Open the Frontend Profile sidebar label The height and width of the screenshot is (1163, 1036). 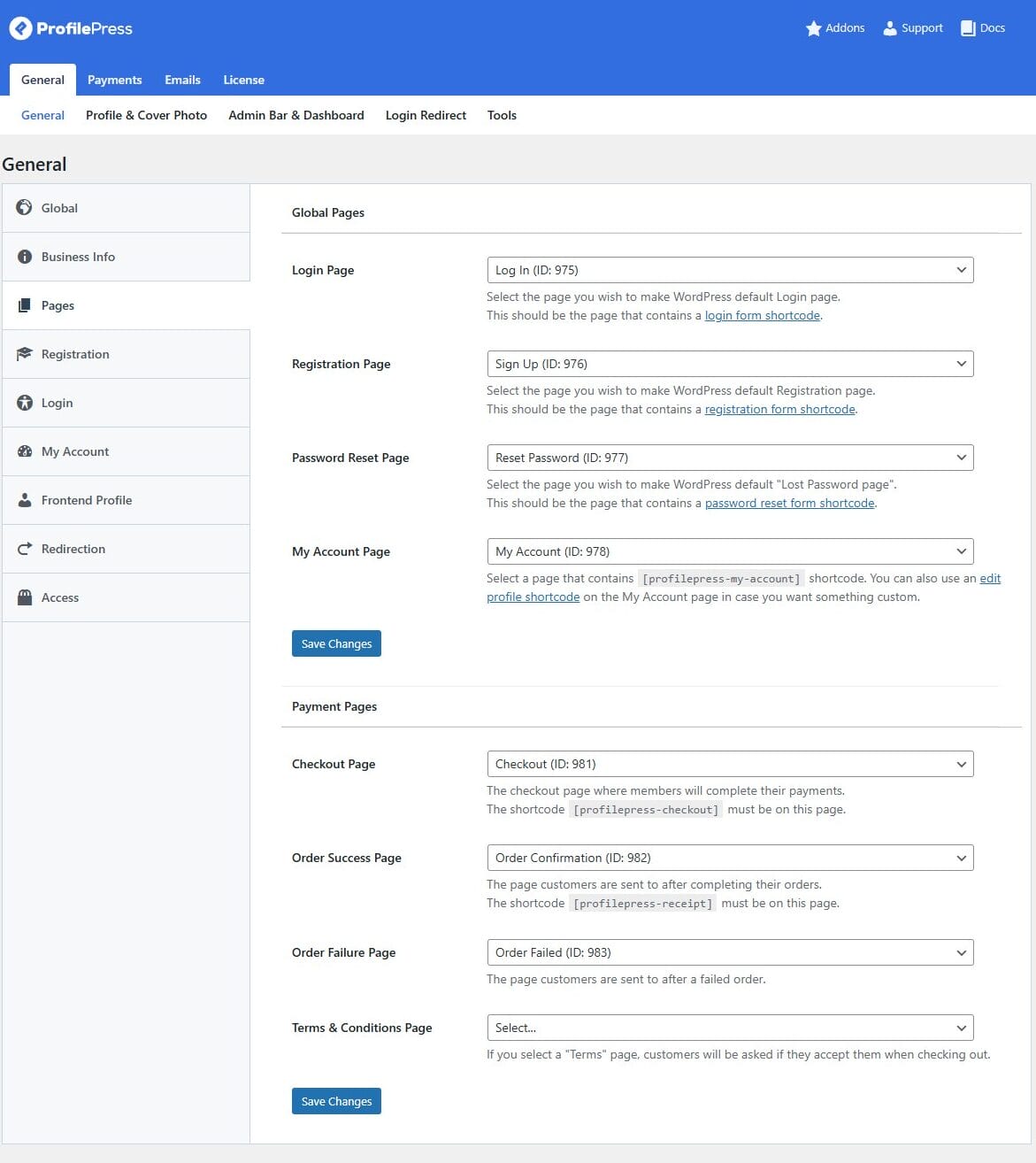click(x=87, y=500)
